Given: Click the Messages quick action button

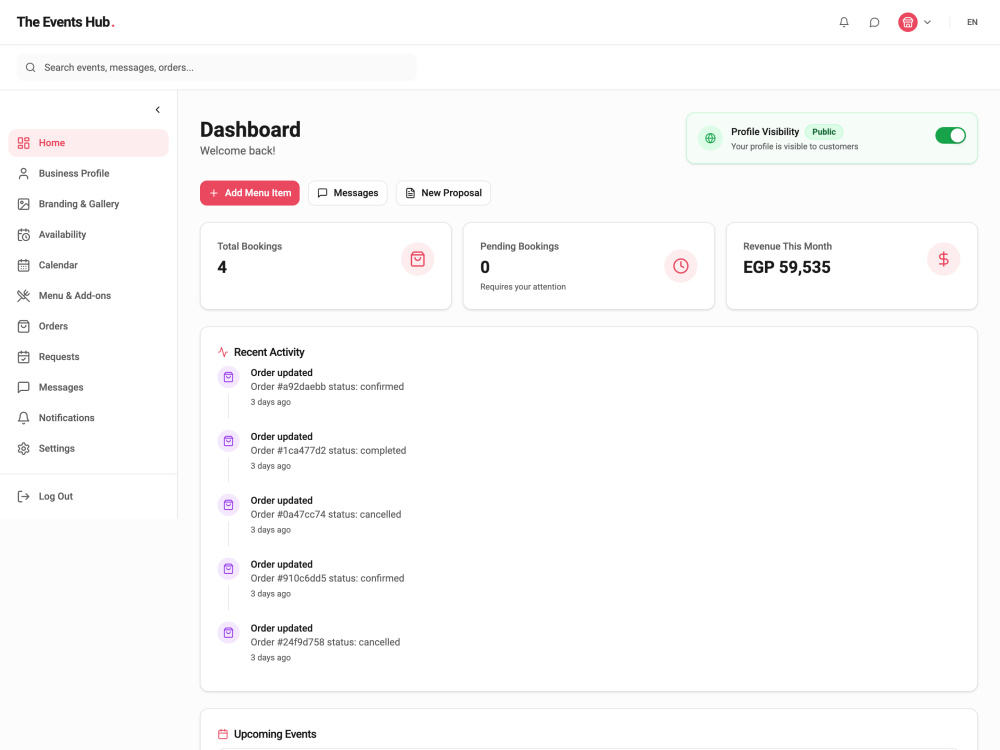Looking at the screenshot, I should (348, 193).
